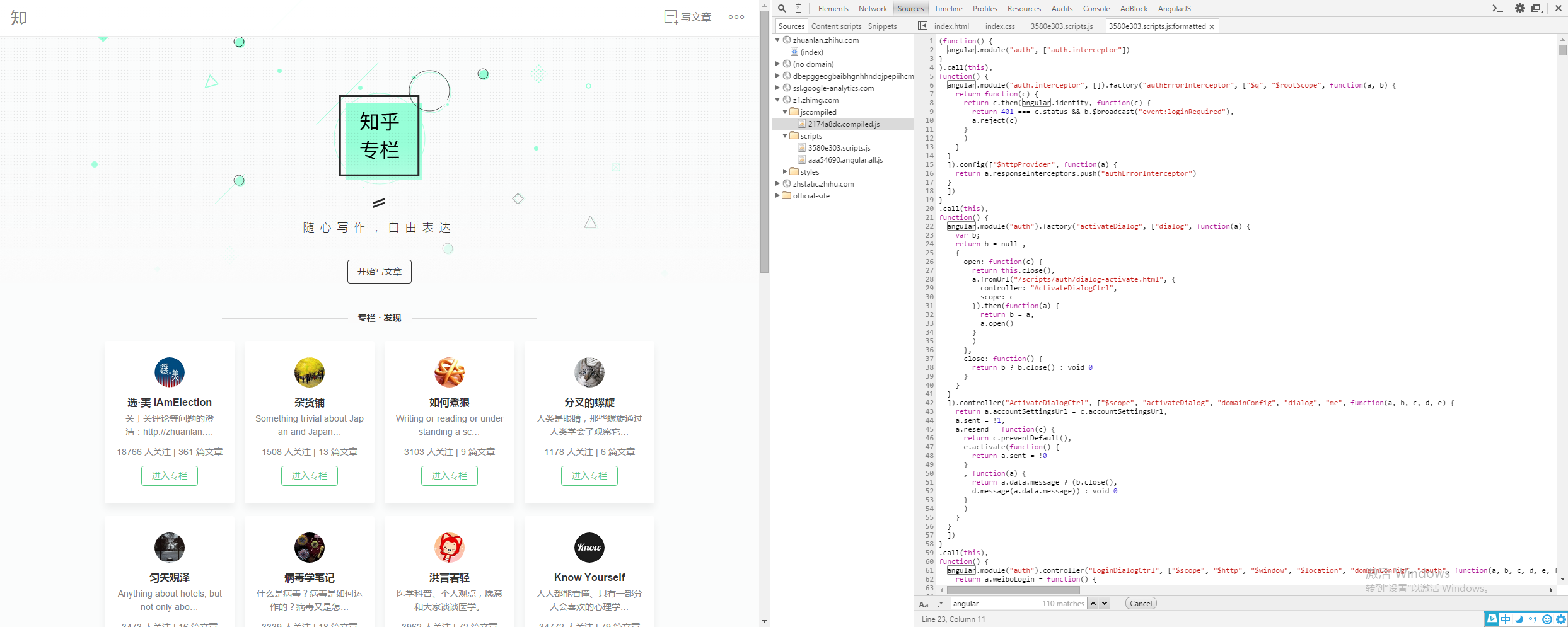The width and height of the screenshot is (1568, 627).
Task: Collapse the z1.zhimg.com tree node
Action: tap(777, 100)
